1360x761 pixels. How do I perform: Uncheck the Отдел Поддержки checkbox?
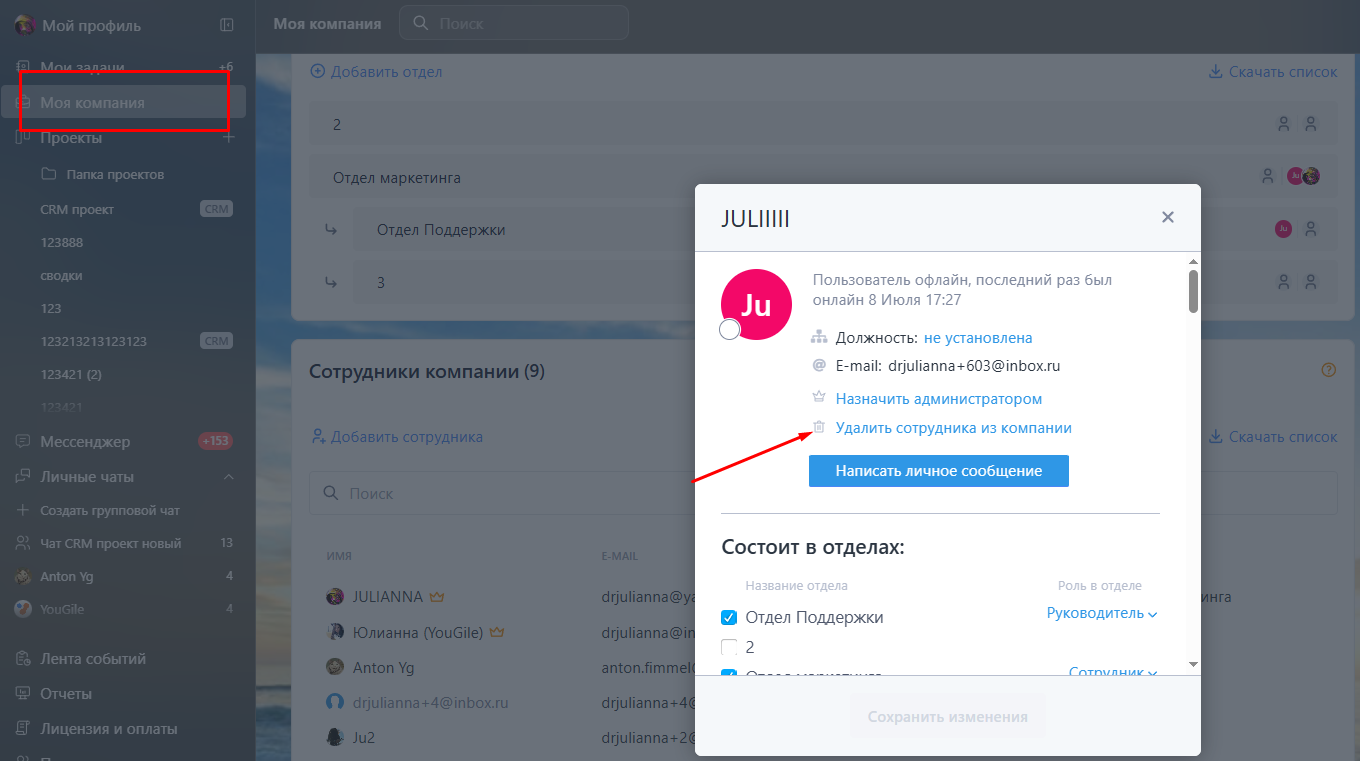coord(729,618)
